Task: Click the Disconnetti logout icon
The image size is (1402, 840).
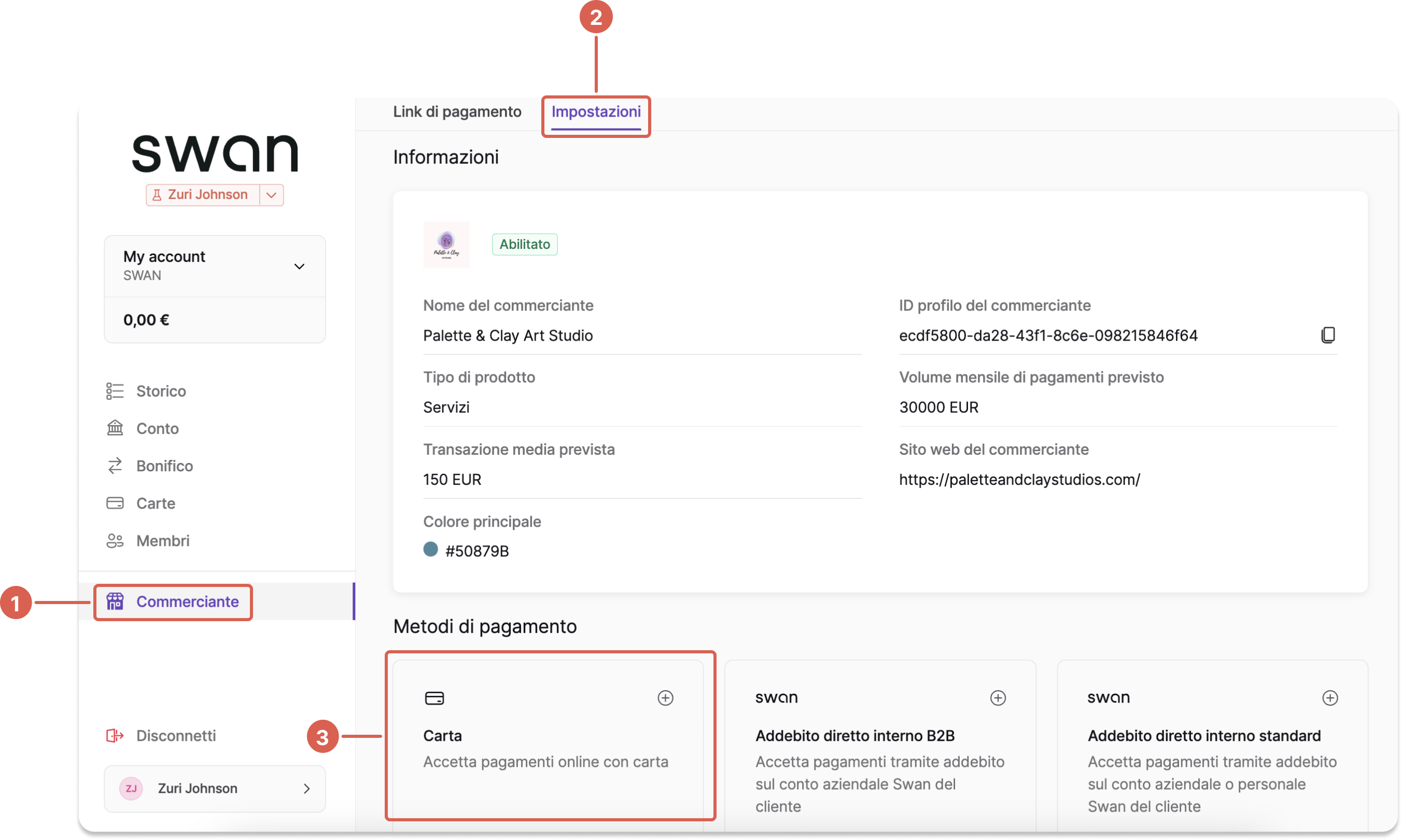Action: point(115,735)
